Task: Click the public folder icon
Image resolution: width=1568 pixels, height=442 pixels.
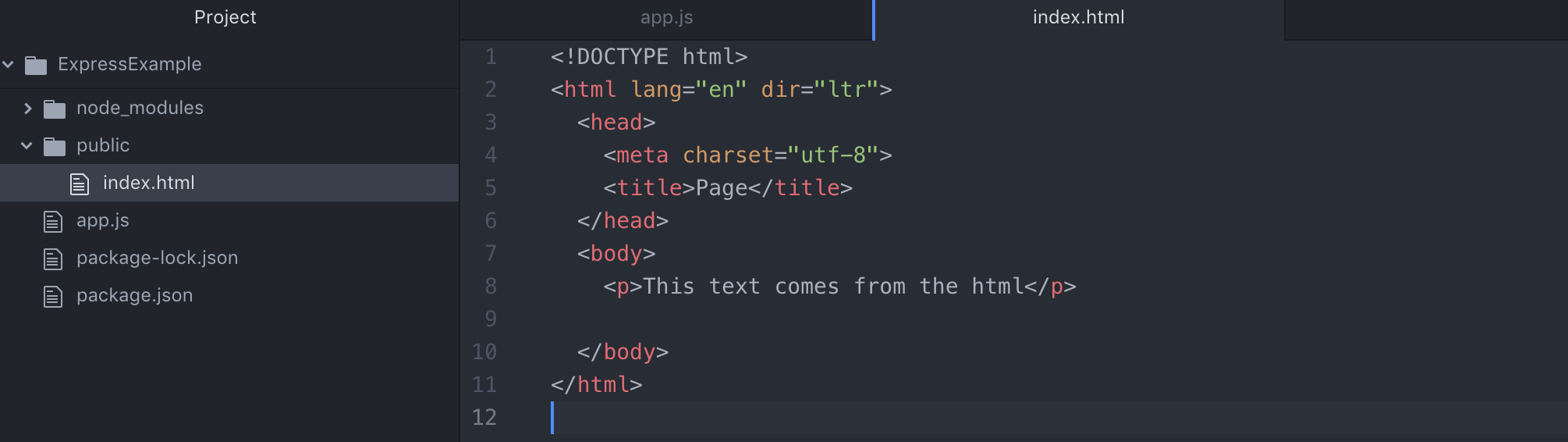Action: (x=55, y=146)
